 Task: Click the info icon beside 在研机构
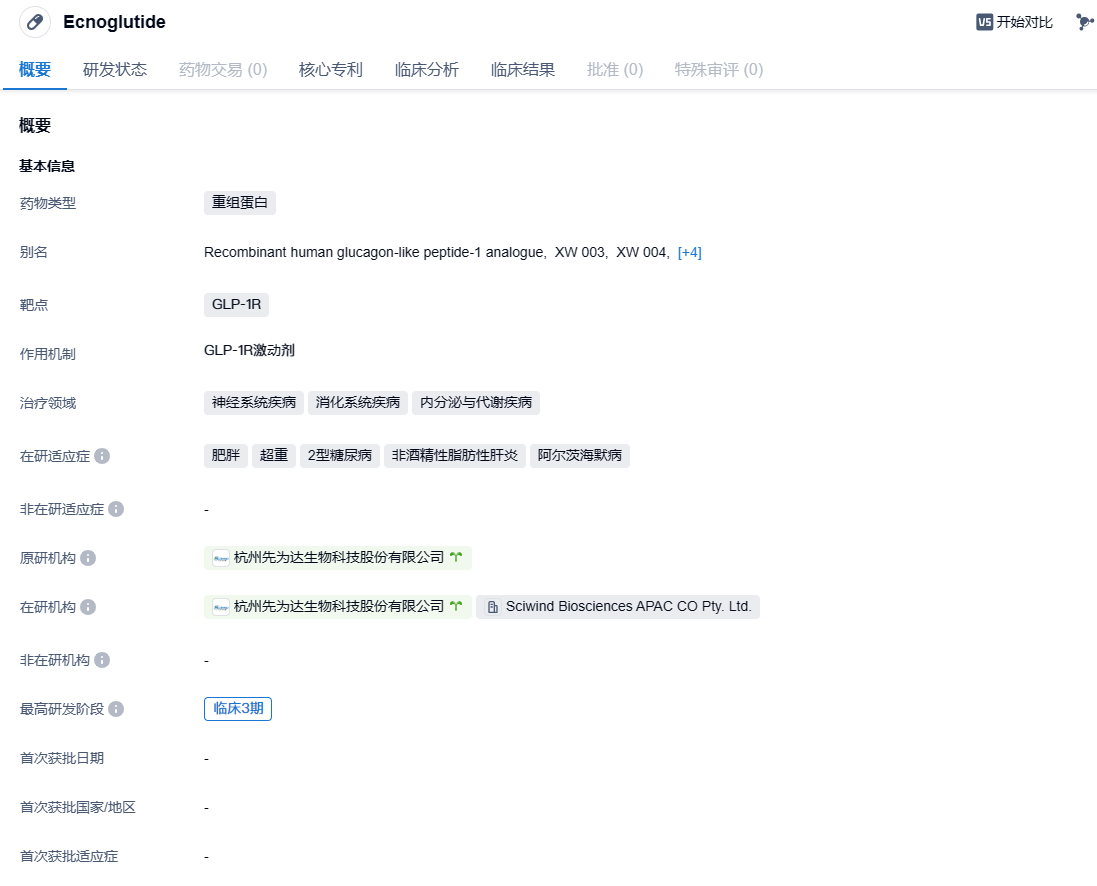coord(88,607)
